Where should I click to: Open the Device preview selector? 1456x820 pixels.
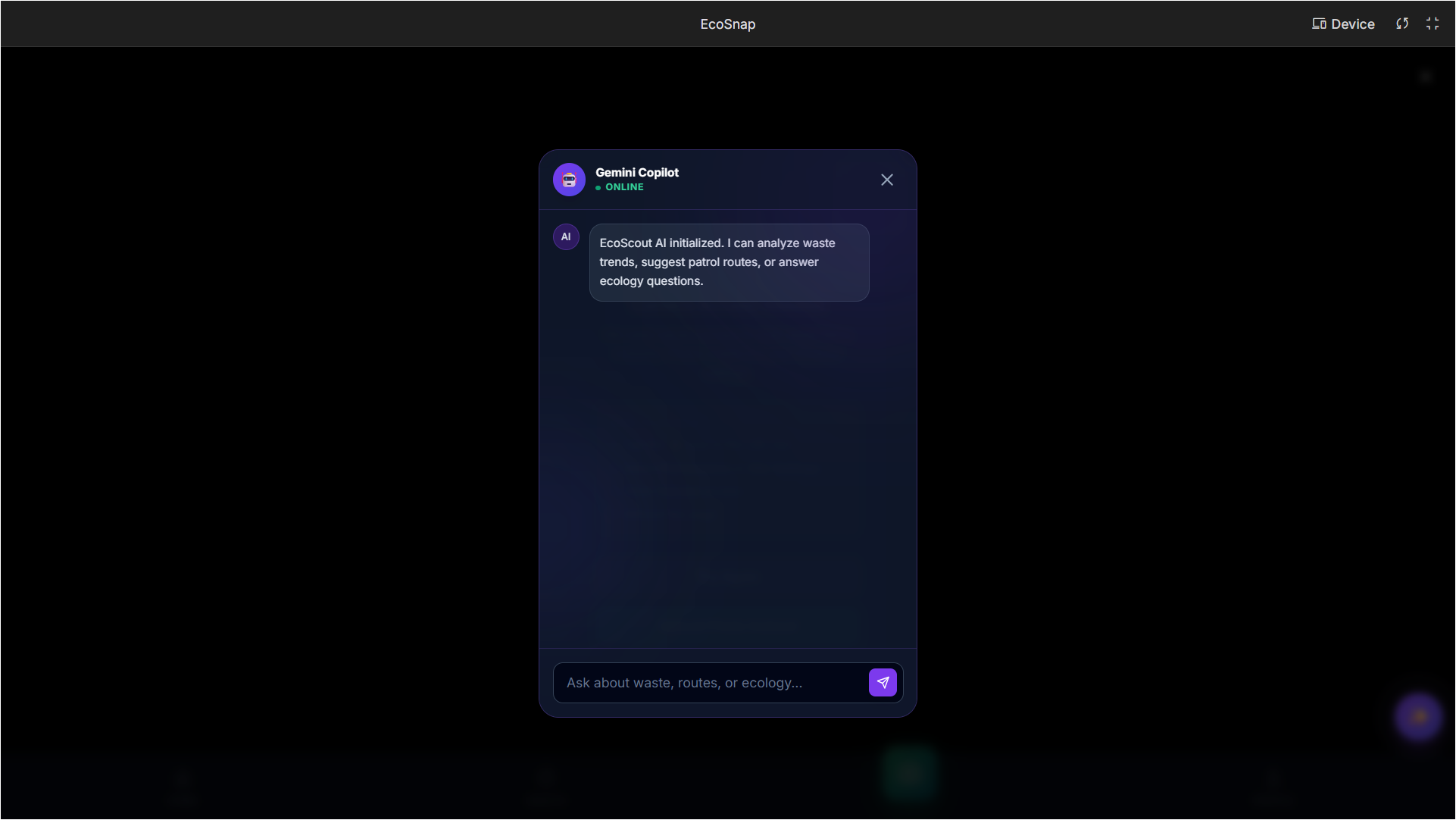[x=1343, y=24]
